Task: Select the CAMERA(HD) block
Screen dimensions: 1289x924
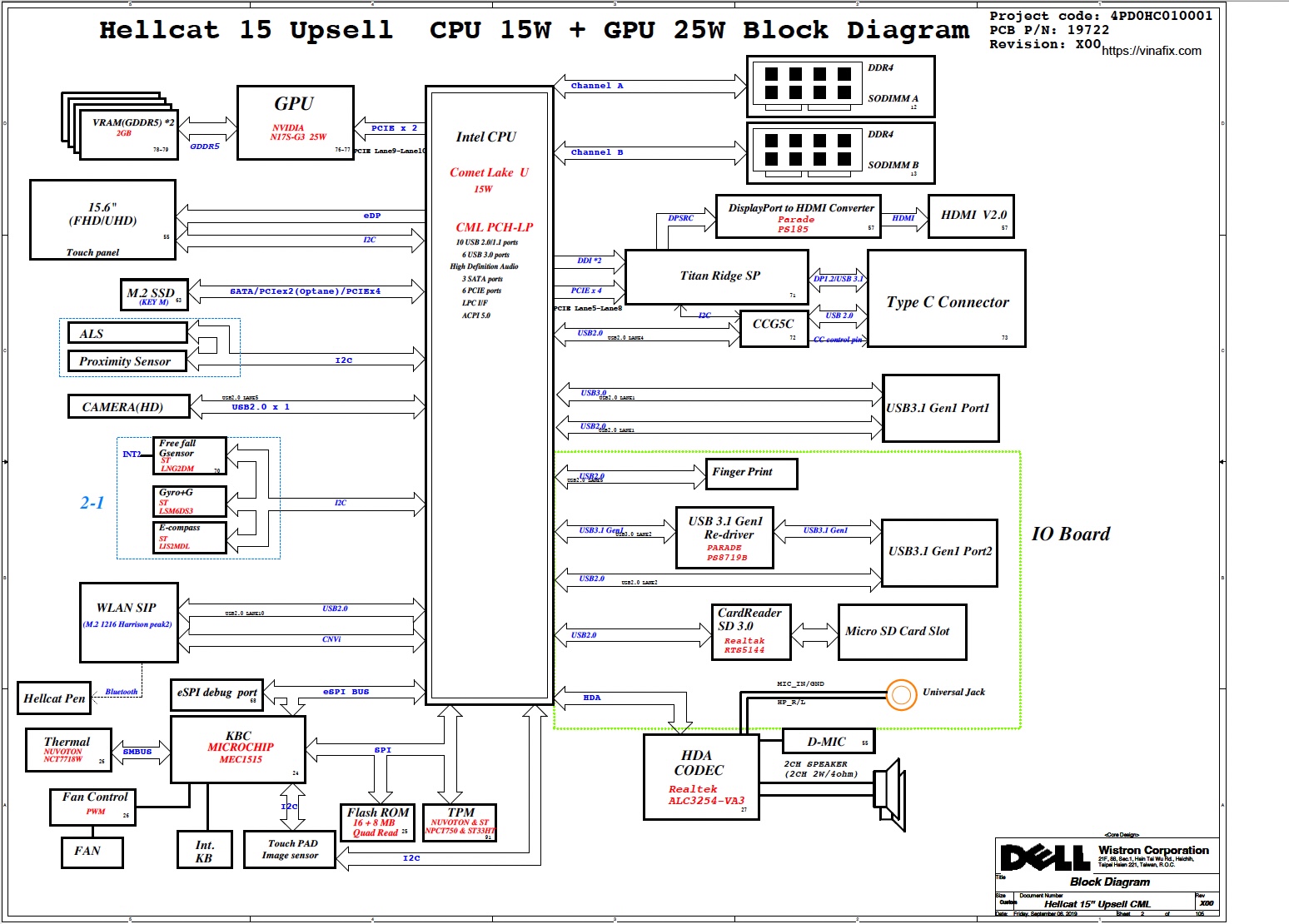Action: click(x=129, y=406)
